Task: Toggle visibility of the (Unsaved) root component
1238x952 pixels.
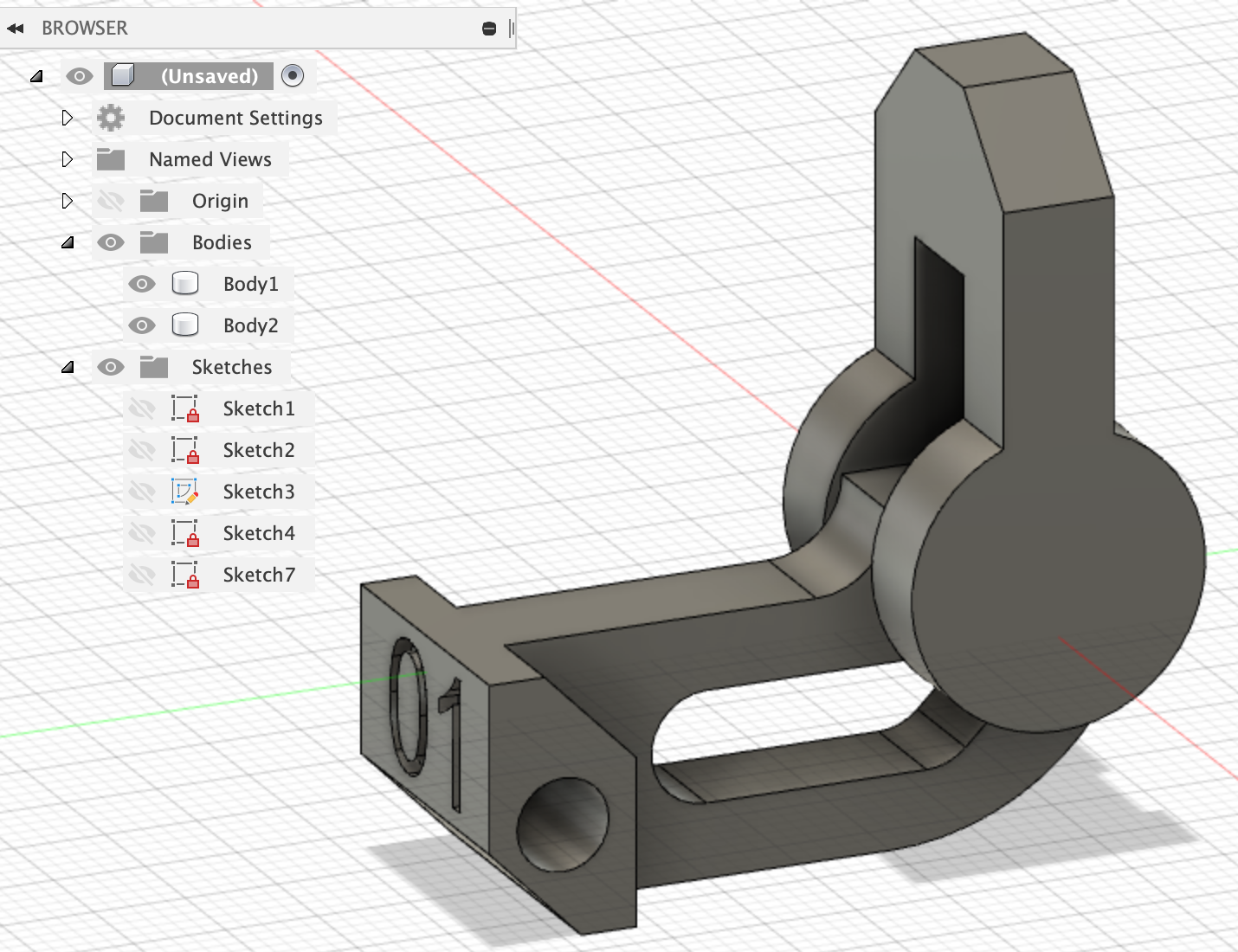Action: coord(79,76)
